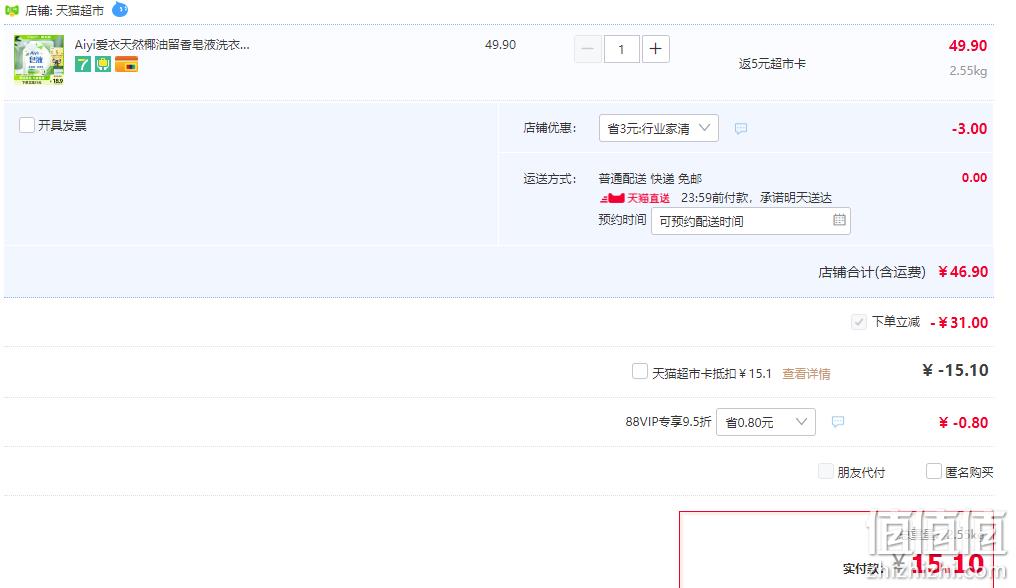Enable the 朋友代付 checkbox
Screen dimensions: 1016x588
point(826,471)
